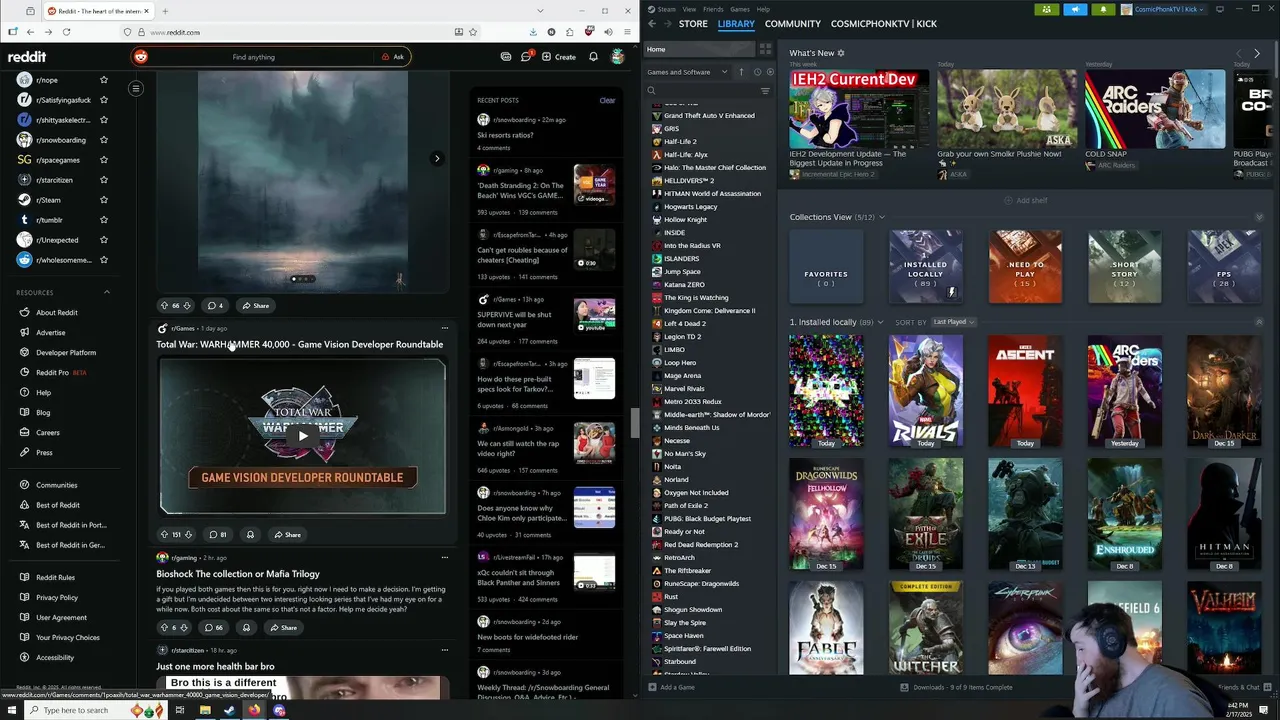The width and height of the screenshot is (1280, 720).
Task: Click the Reddit advertise icon in header
Action: (506, 57)
